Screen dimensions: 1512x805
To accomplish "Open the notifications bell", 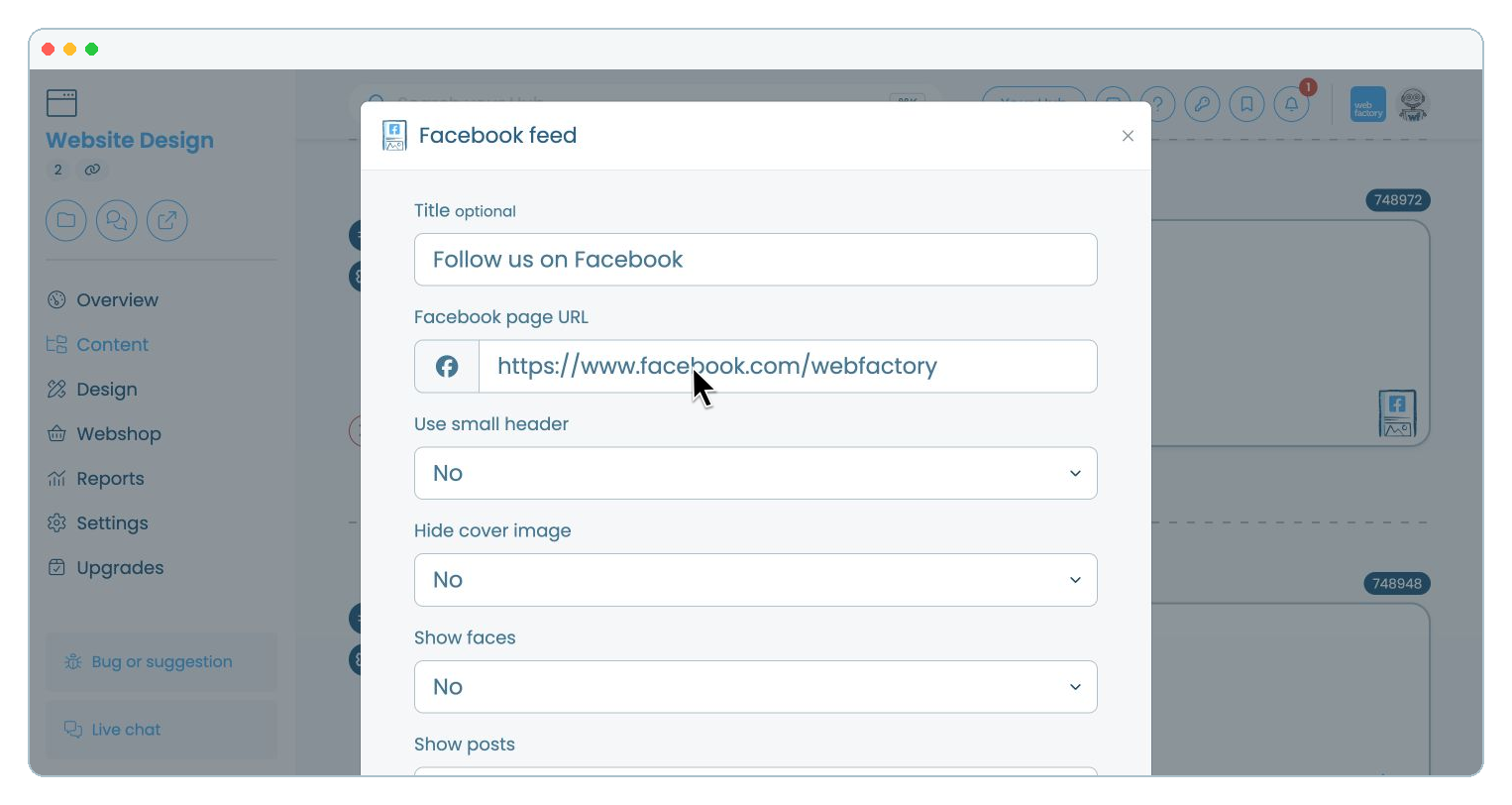I will [1291, 104].
